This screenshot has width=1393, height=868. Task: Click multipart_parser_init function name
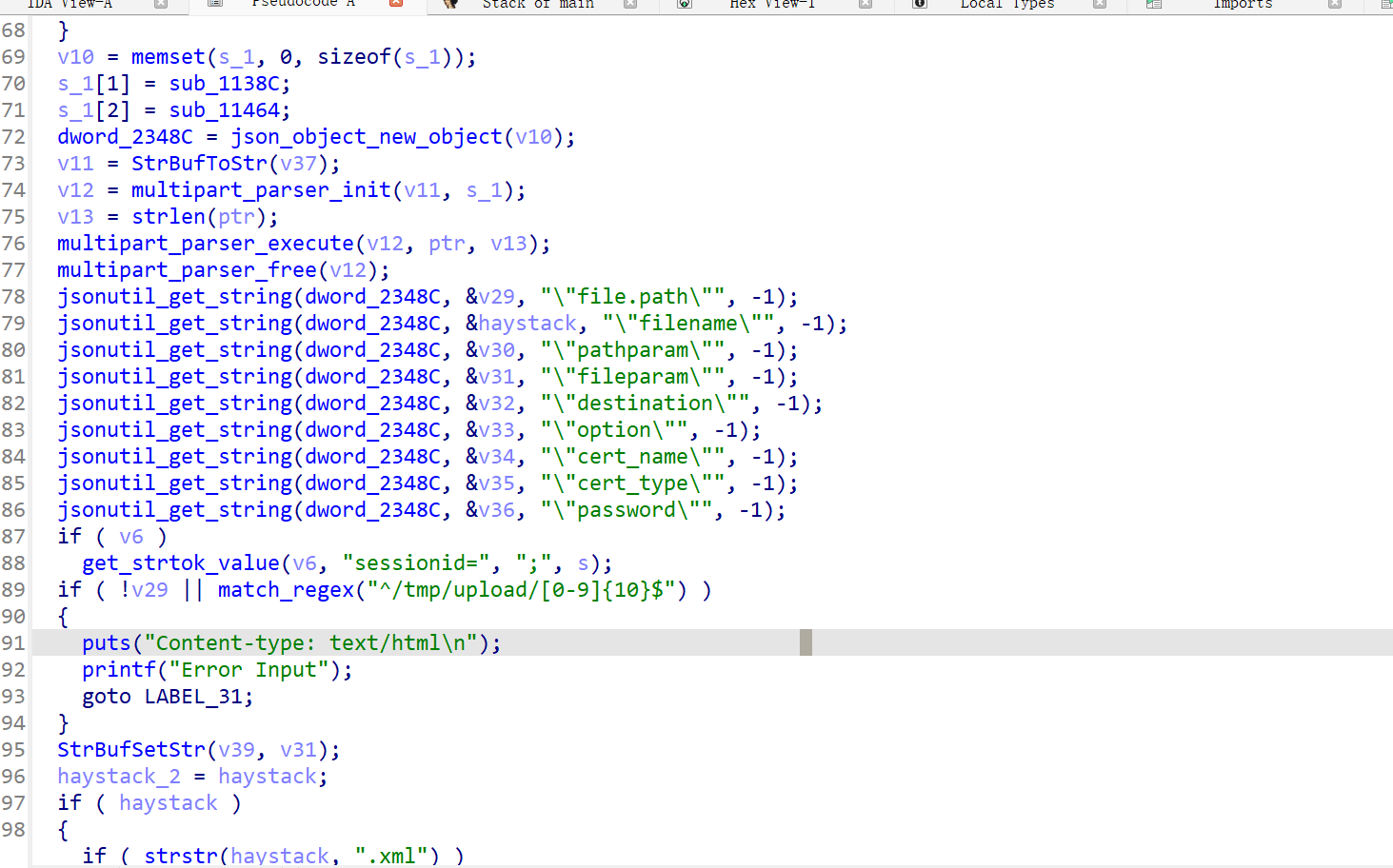(261, 190)
